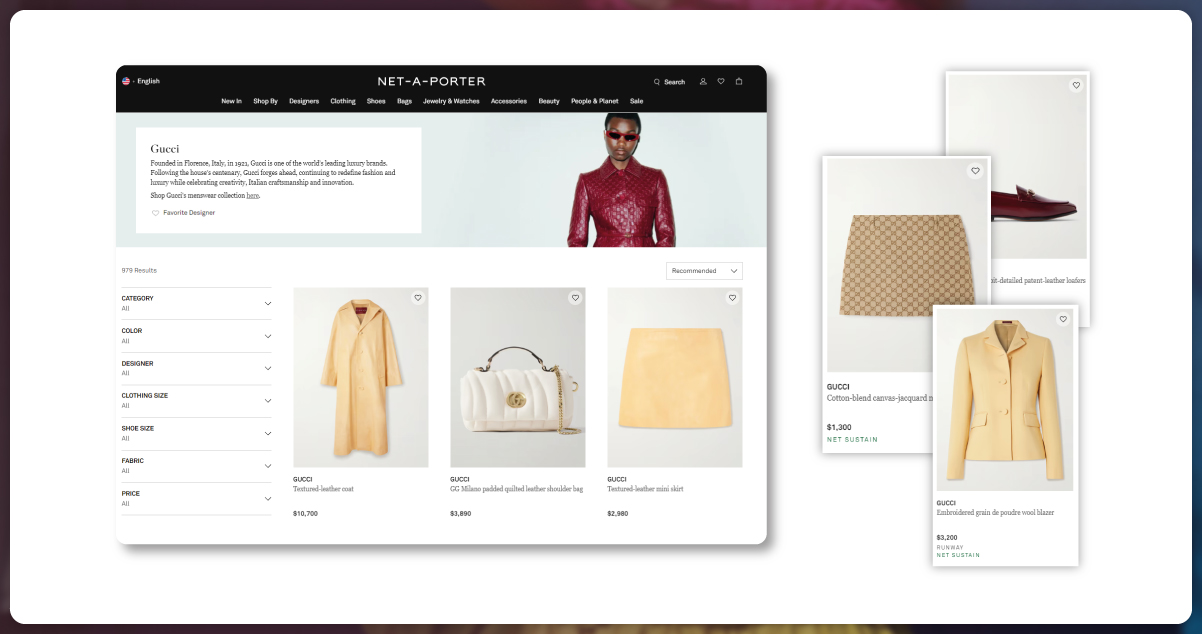Open the Textured-leather coat product title
This screenshot has height=634, width=1202.
[x=323, y=489]
